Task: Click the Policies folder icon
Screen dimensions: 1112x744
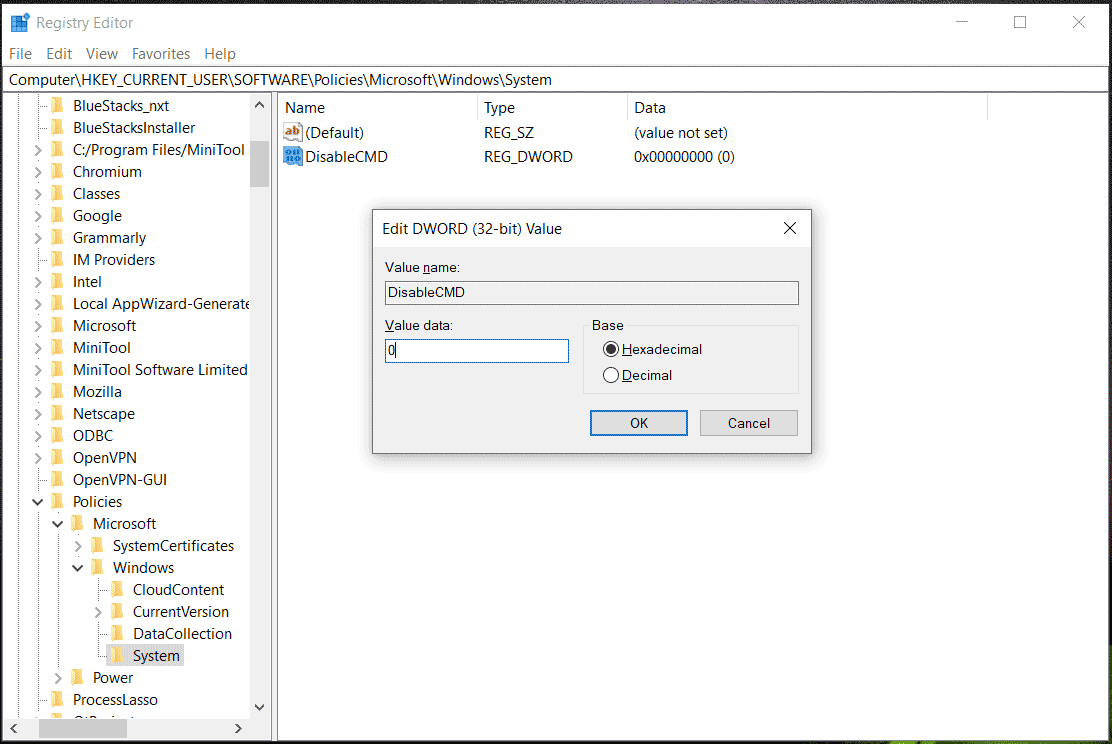Action: point(58,501)
